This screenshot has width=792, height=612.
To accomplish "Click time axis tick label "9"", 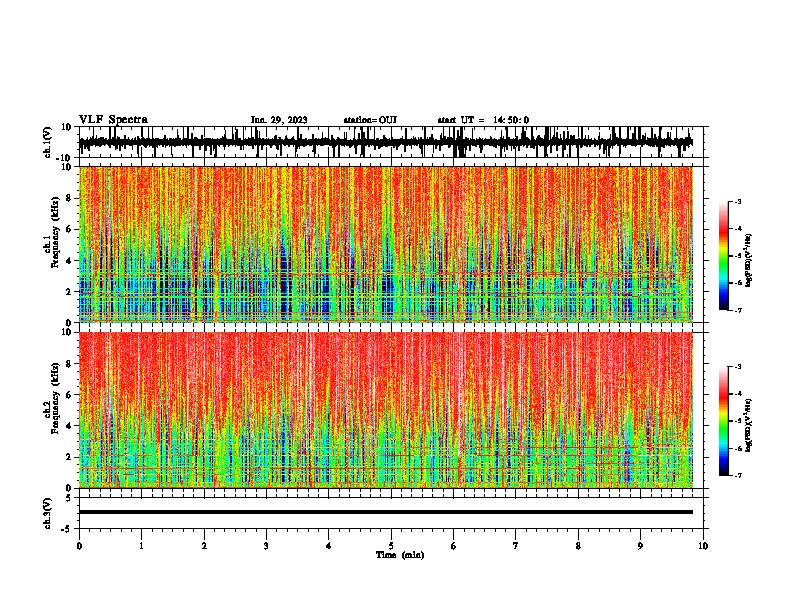I will (640, 546).
